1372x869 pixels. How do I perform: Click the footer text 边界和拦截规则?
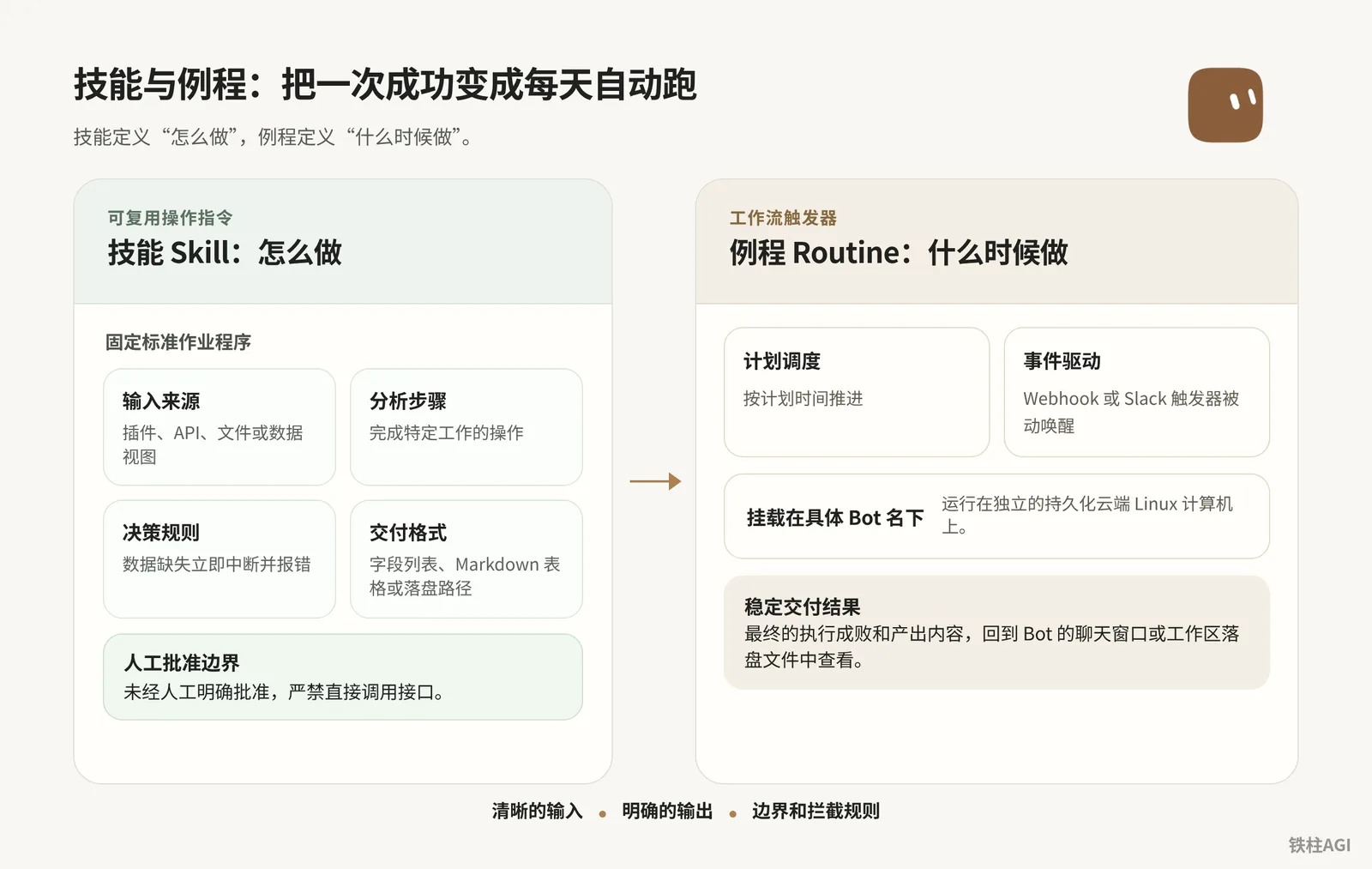[x=815, y=811]
